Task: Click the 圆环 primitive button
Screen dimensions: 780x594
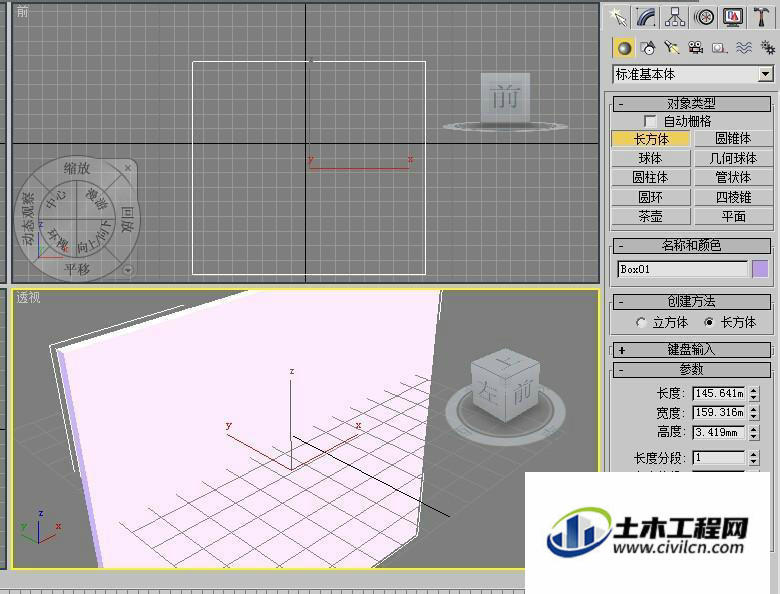Action: click(x=651, y=197)
